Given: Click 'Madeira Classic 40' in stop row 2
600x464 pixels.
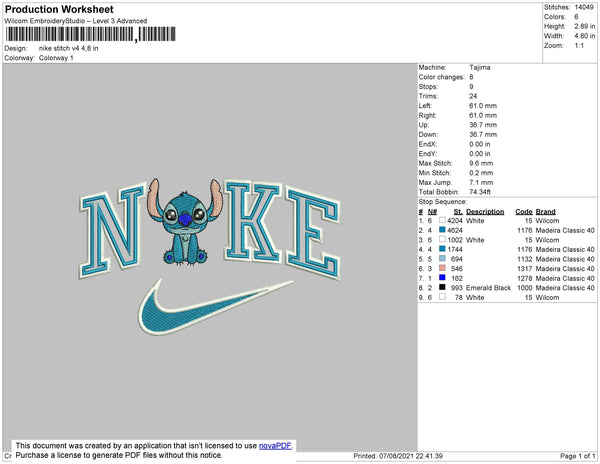Looking at the screenshot, I should click(x=565, y=230).
